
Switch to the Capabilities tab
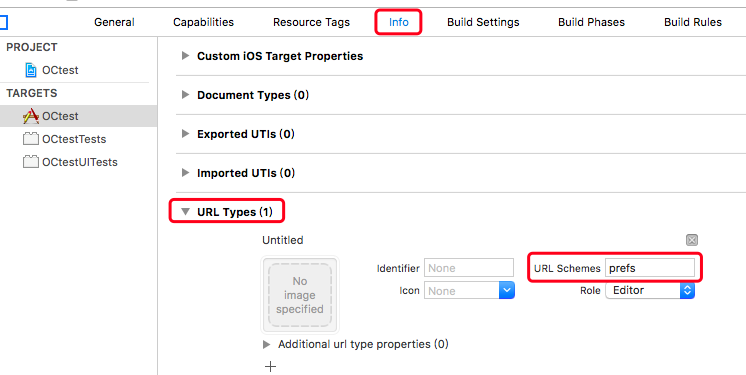point(203,22)
